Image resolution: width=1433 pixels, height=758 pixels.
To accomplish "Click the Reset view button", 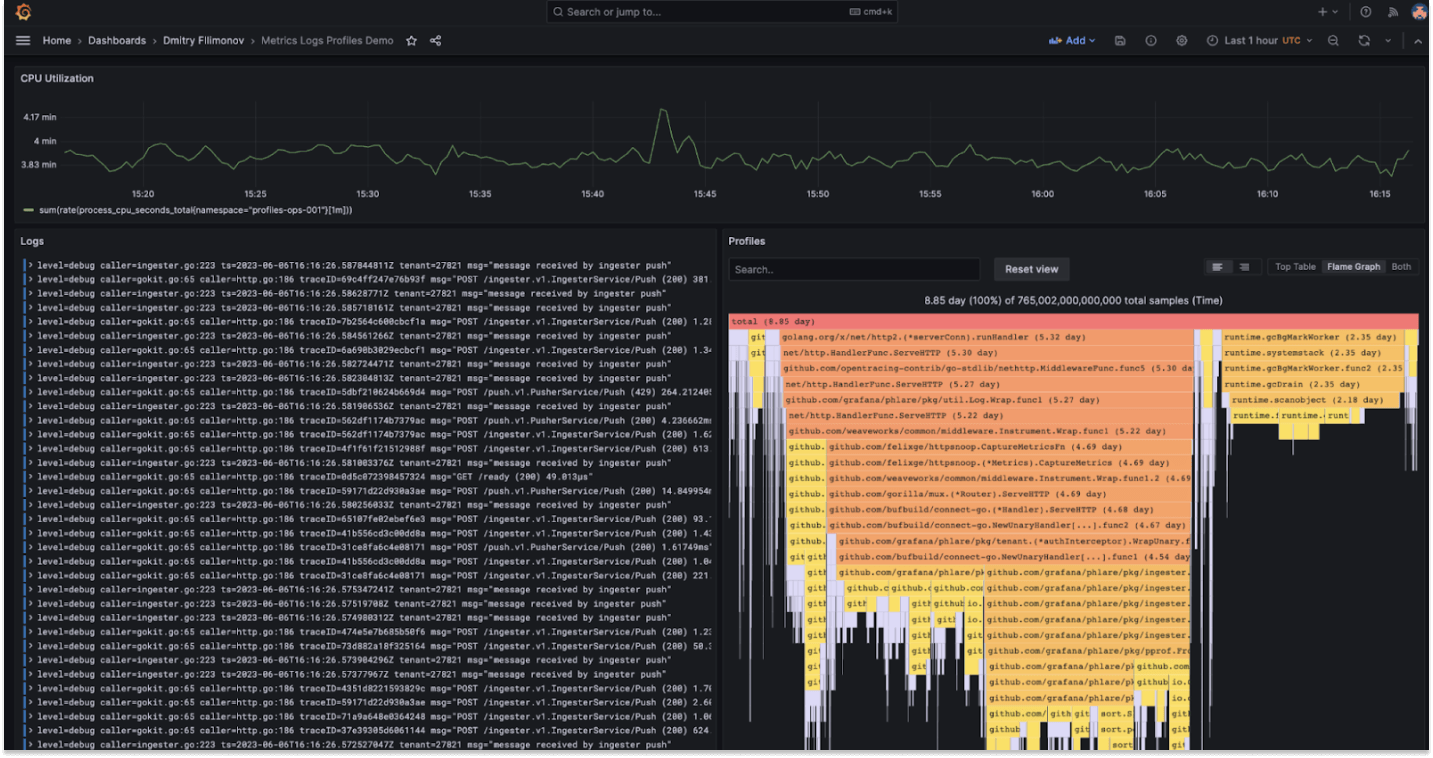I will [1031, 268].
